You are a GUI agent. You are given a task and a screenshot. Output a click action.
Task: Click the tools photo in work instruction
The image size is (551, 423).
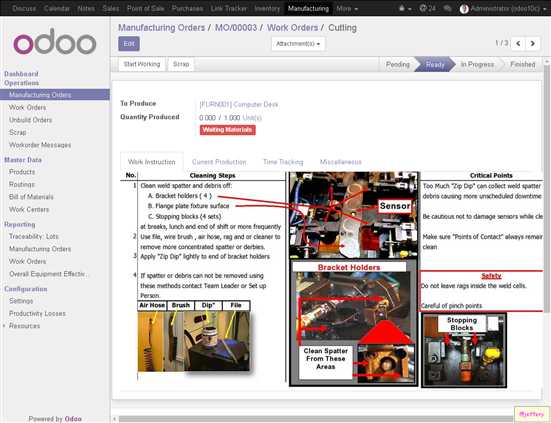194,341
